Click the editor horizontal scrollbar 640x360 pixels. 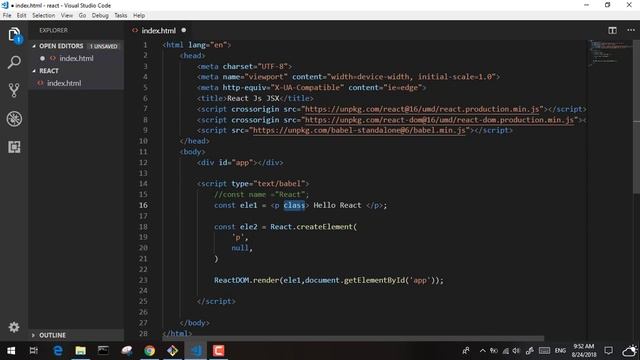[353, 338]
